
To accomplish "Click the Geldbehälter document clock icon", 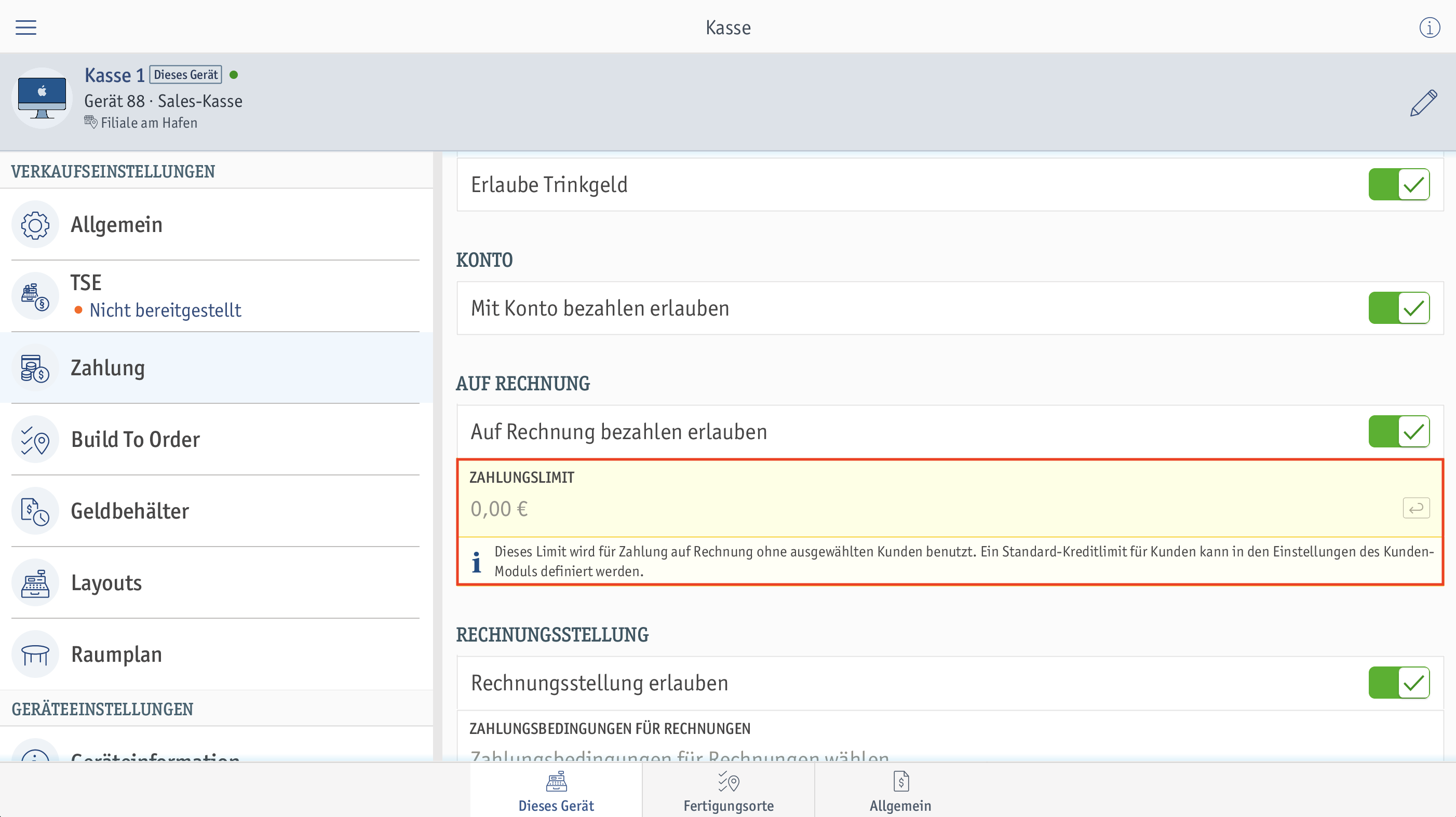I will 35,511.
